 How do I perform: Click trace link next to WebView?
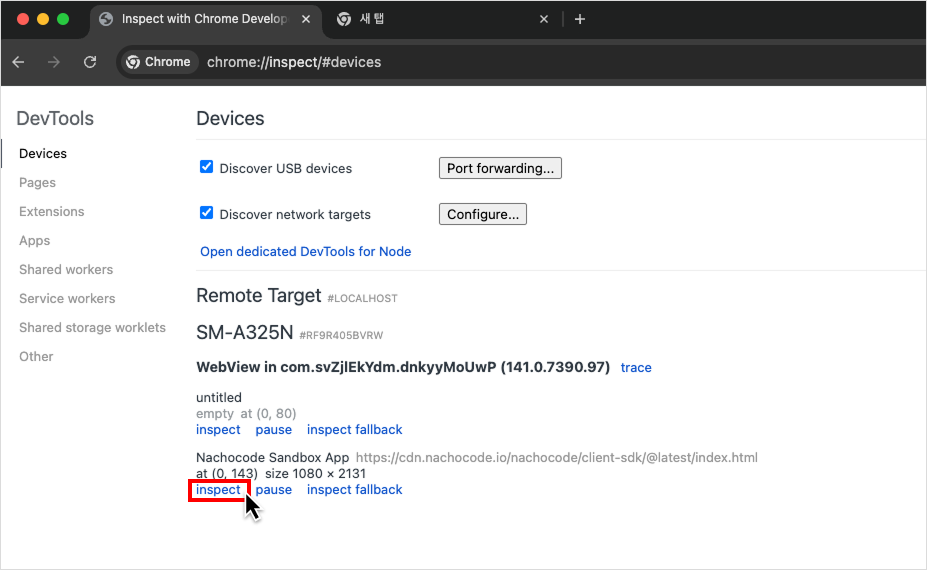[636, 367]
